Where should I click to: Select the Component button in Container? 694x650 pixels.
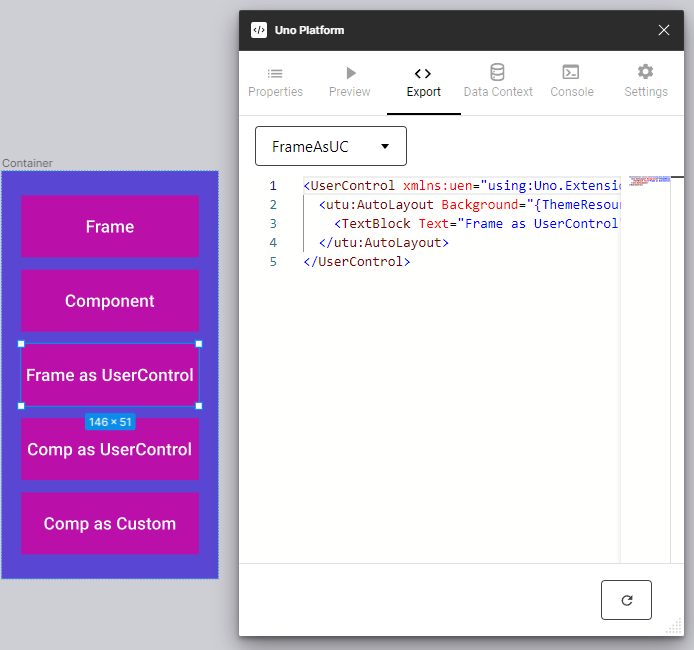(x=110, y=301)
